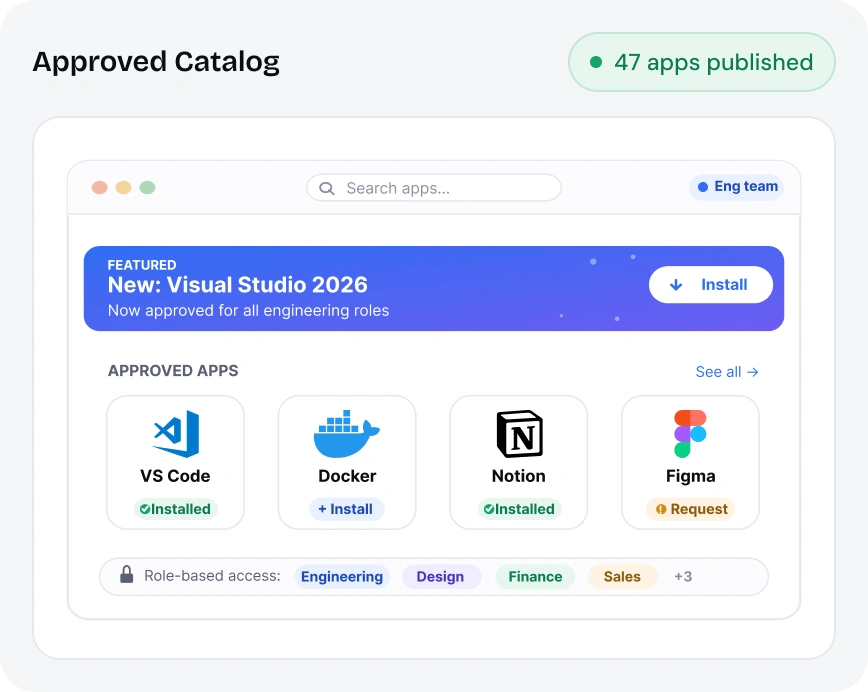
Task: Select the Engineering role tag
Action: [342, 577]
